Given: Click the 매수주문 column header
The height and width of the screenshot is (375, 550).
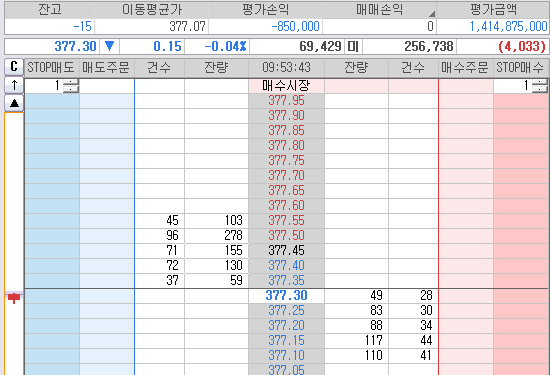Looking at the screenshot, I should [x=465, y=67].
